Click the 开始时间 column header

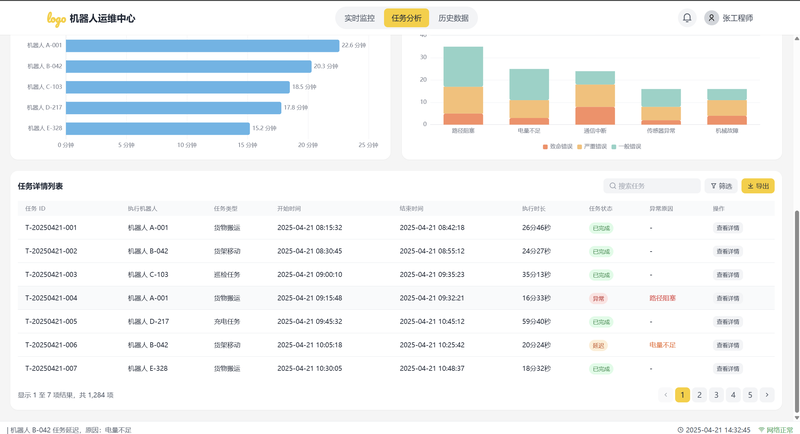click(x=289, y=209)
